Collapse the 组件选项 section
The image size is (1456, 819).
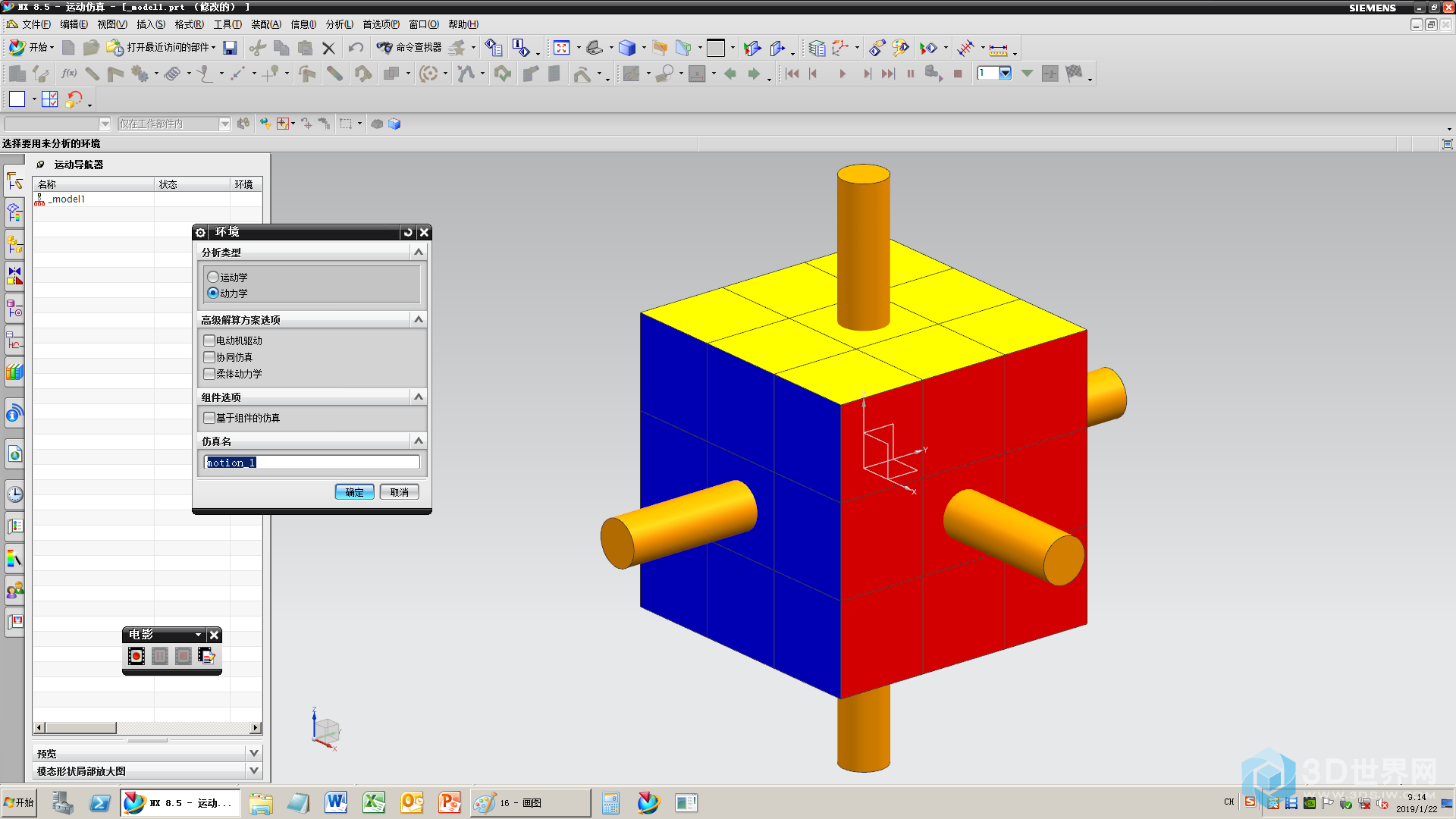[419, 397]
